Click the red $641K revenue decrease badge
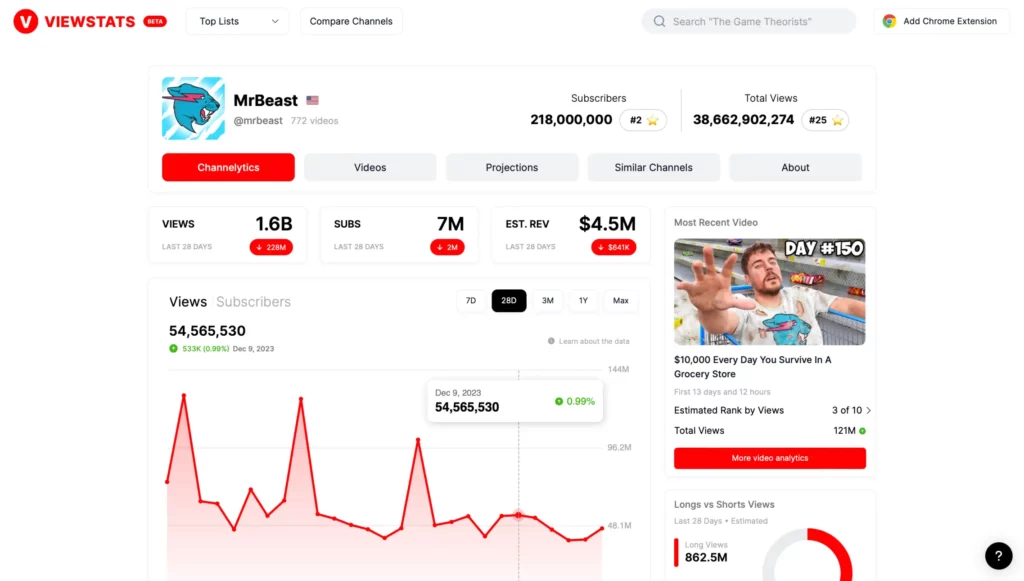 [x=614, y=247]
